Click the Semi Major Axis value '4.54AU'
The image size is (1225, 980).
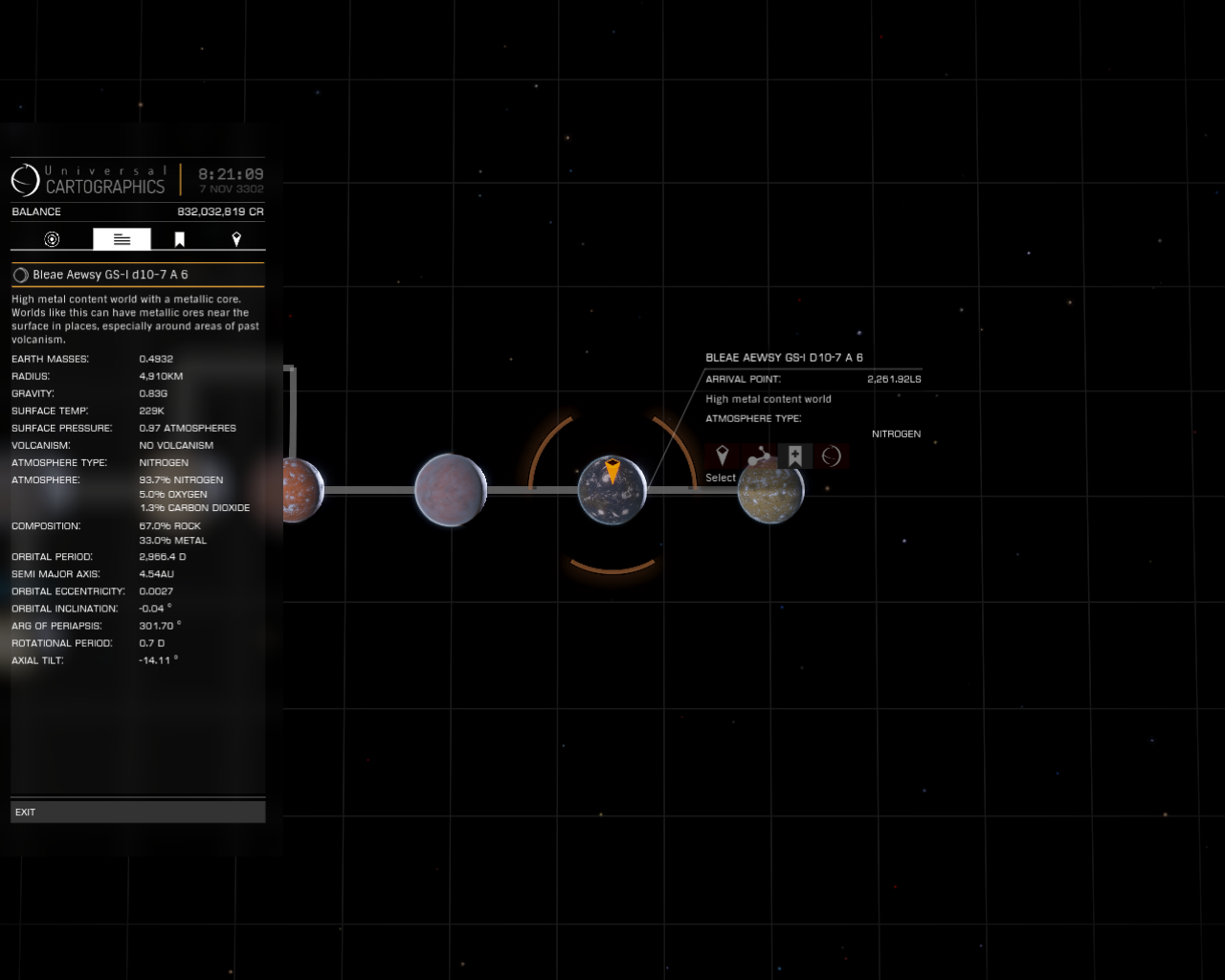(x=156, y=574)
